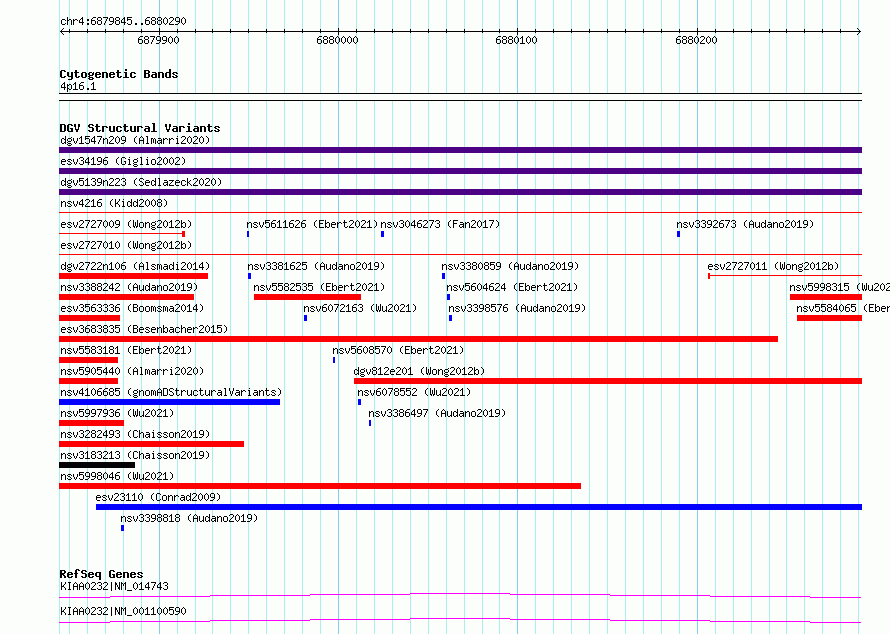Click the small blue marker under nsv3398818
890x634 pixels.
(123, 528)
